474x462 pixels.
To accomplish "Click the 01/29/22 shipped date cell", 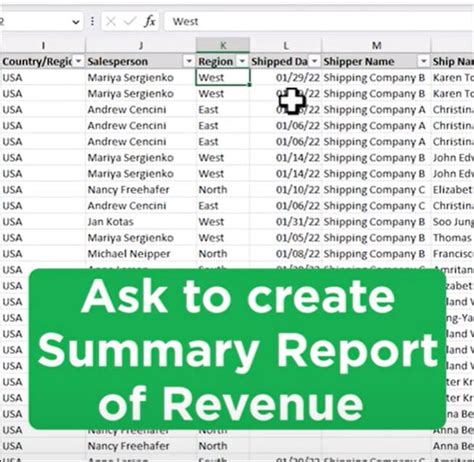I will (286, 78).
